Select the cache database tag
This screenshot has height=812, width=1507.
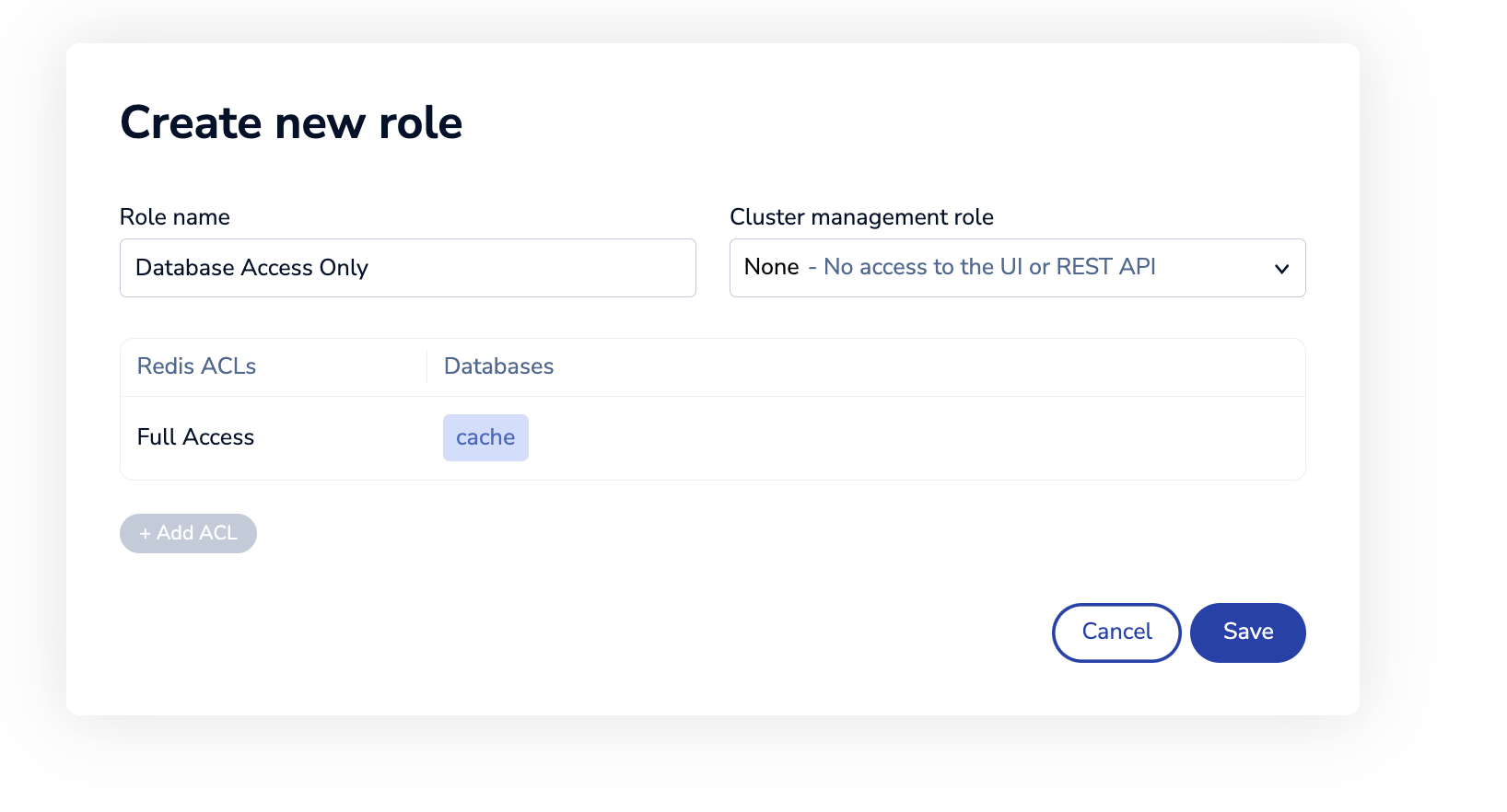point(485,437)
